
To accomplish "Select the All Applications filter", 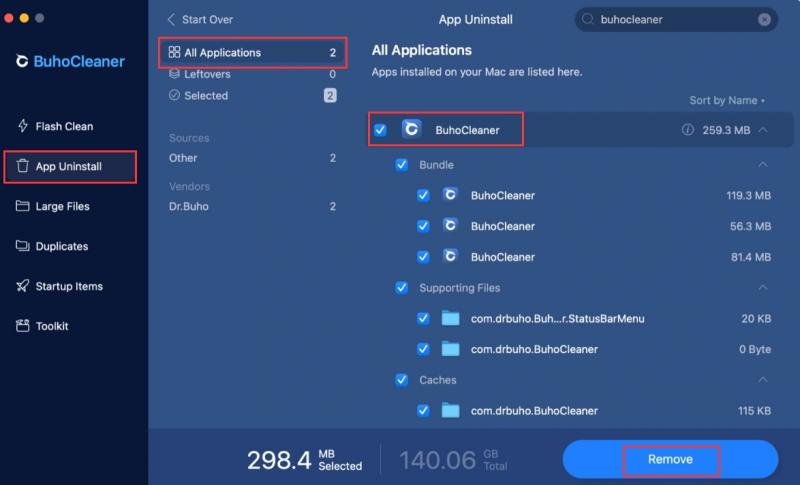I will (253, 52).
